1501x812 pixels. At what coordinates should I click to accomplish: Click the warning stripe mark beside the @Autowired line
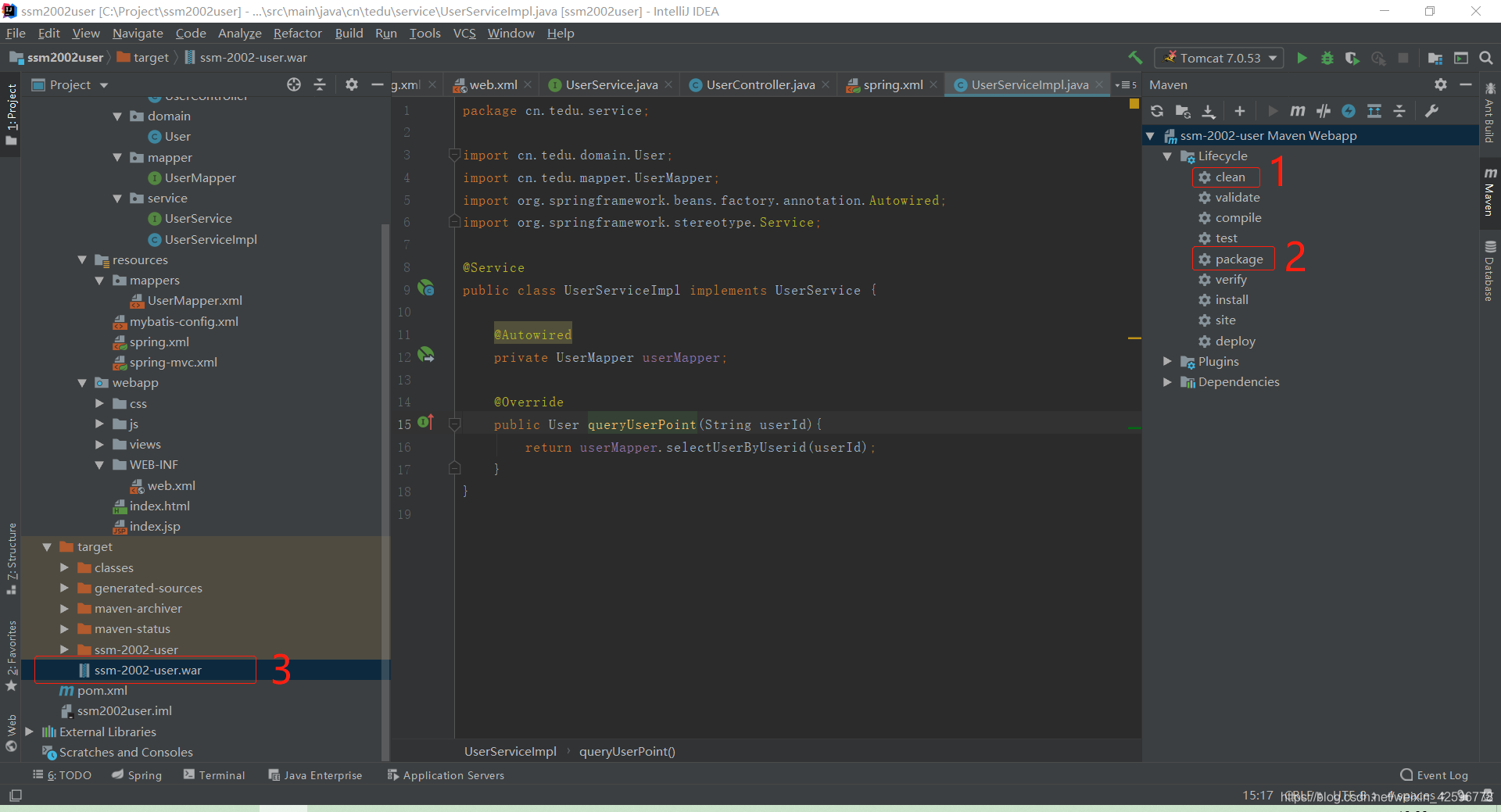coord(1134,338)
